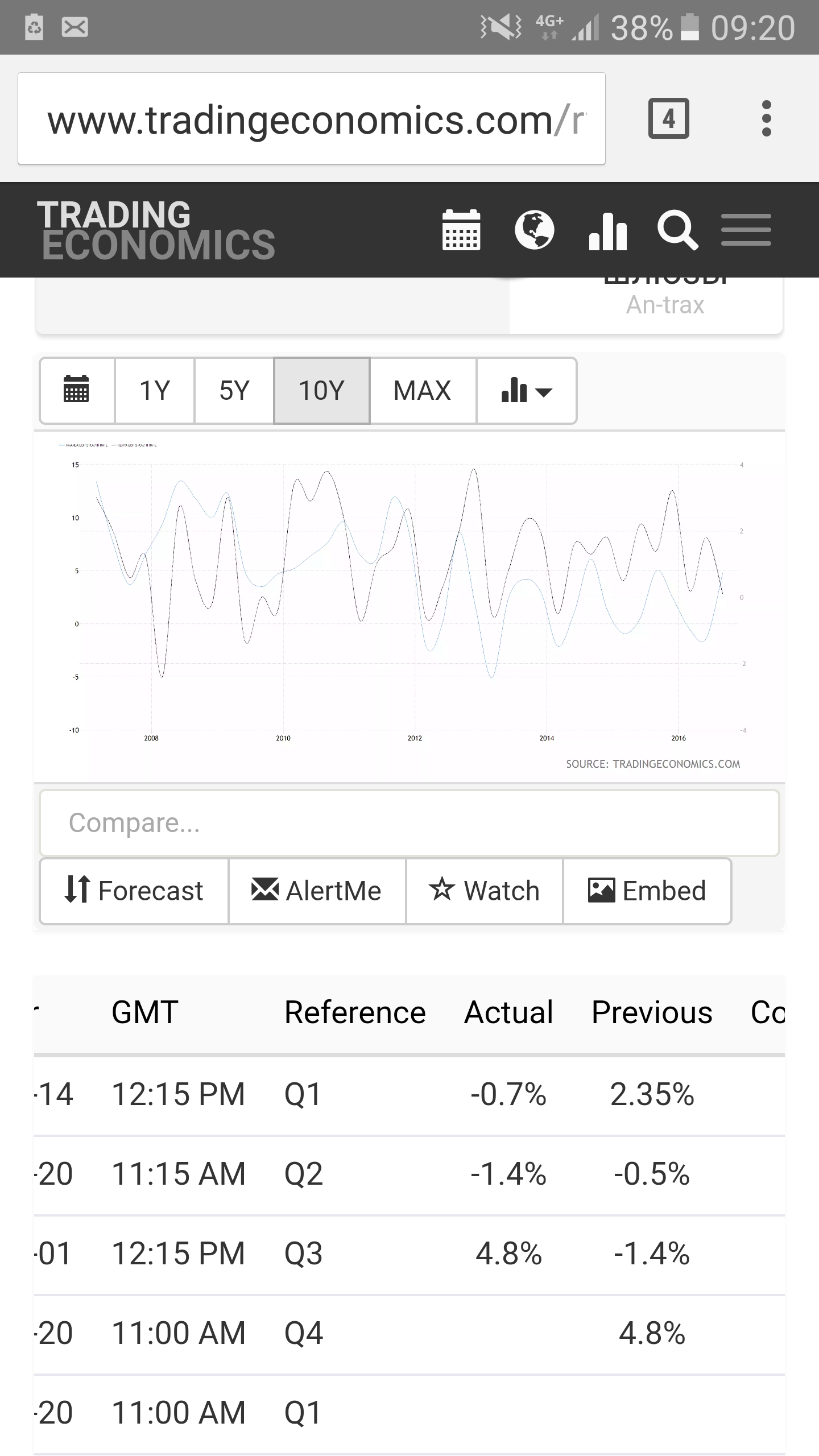Switch chart to 5Y range
The image size is (819, 1456).
234,390
